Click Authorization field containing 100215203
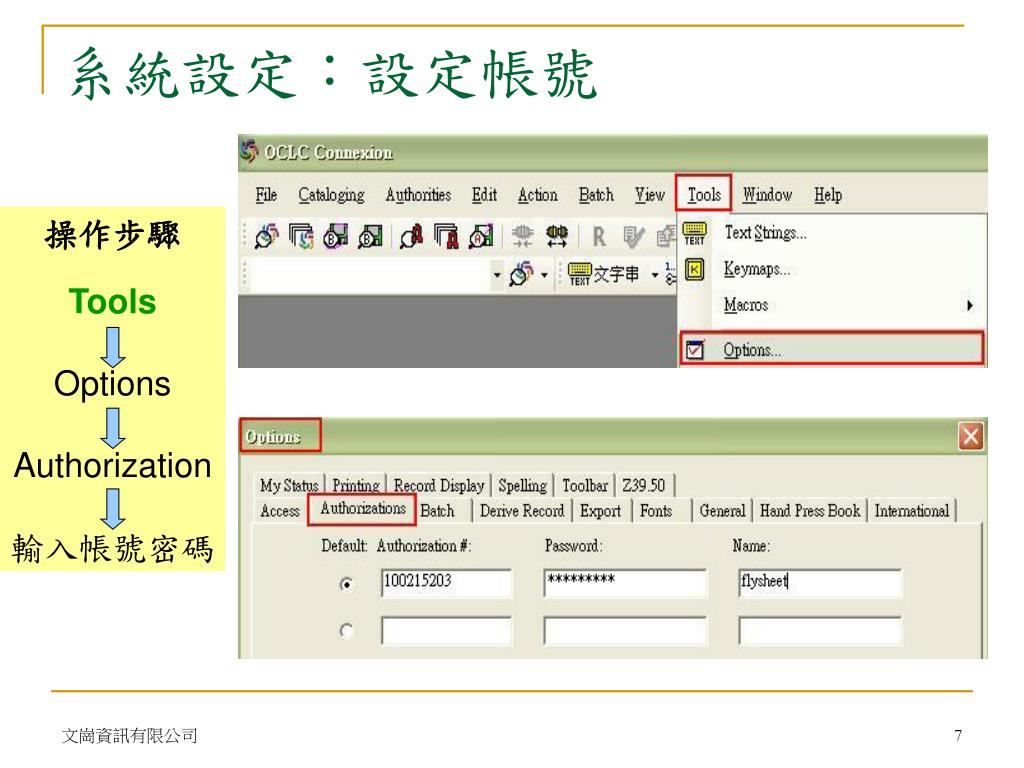Screen dimensions: 1024x768 (447, 583)
